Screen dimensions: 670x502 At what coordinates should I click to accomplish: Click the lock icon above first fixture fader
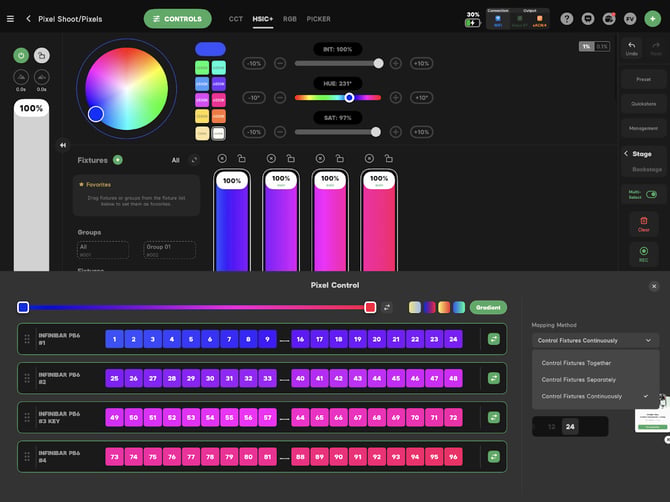tap(241, 159)
